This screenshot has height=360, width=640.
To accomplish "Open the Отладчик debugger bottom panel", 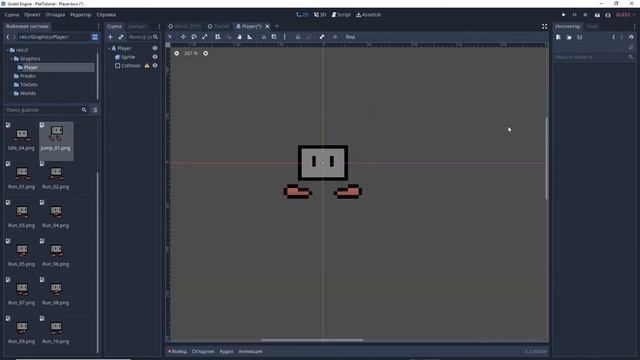I will pyautogui.click(x=203, y=351).
